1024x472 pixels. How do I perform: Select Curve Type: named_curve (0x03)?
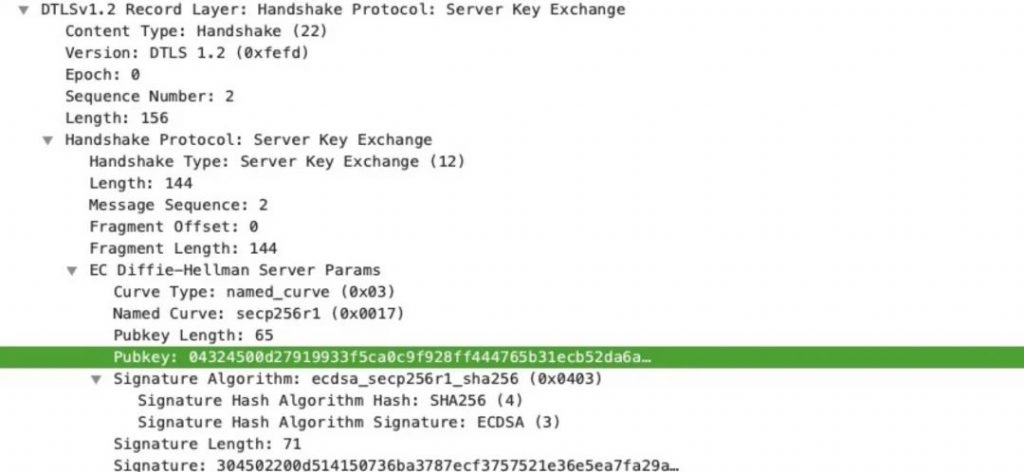coord(254,292)
